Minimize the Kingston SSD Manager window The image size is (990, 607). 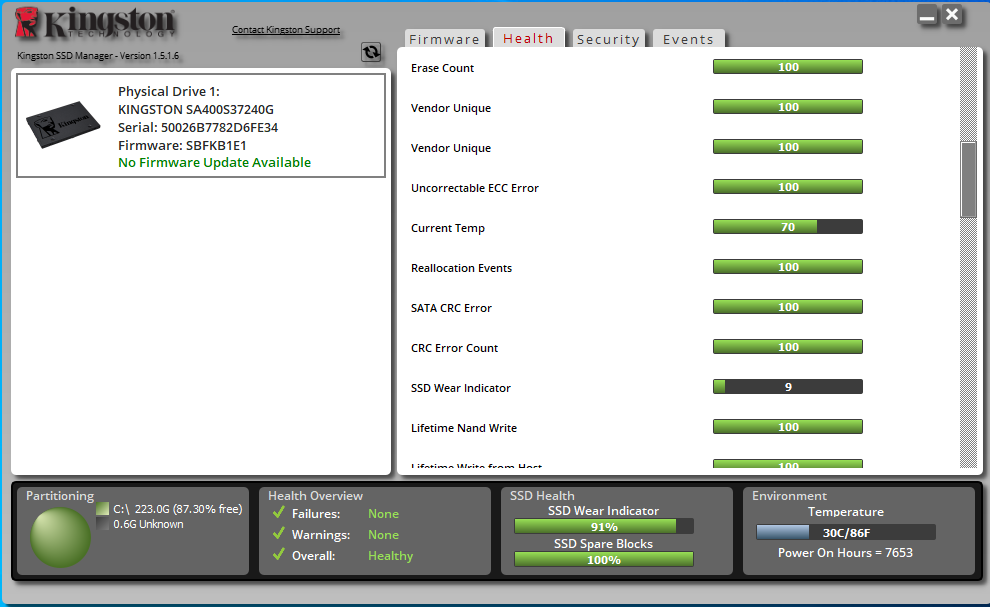click(927, 15)
